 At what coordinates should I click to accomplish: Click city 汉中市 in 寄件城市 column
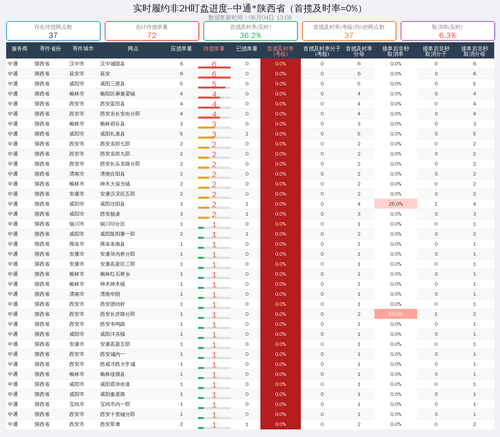(x=77, y=64)
